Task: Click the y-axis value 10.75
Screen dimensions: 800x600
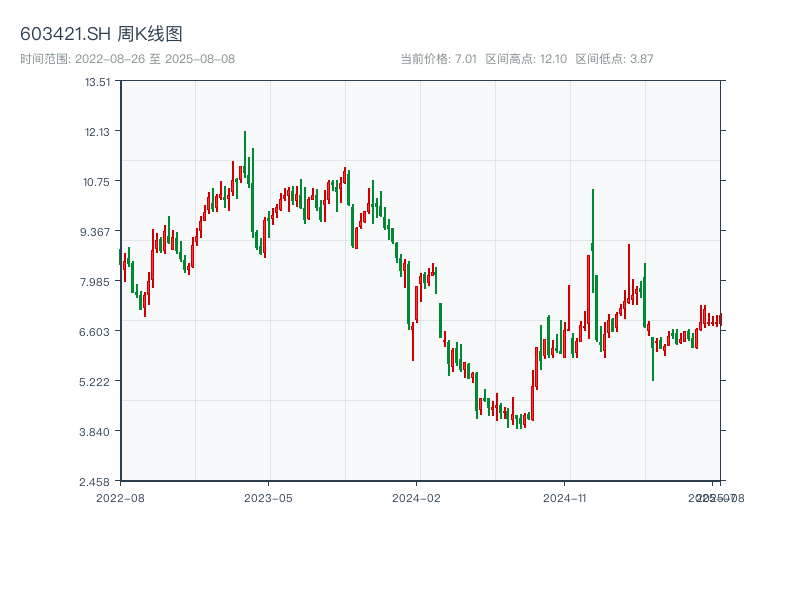Action: [96, 182]
